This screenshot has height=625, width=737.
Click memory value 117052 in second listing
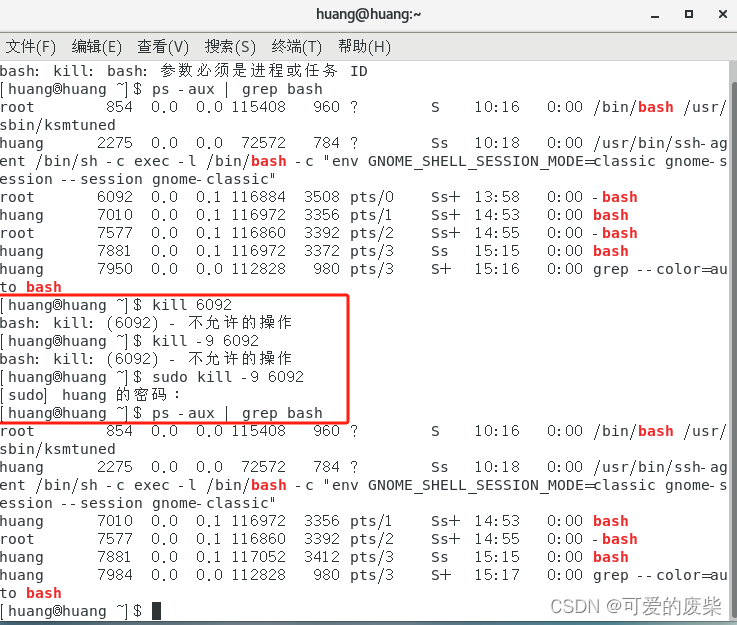coord(259,557)
